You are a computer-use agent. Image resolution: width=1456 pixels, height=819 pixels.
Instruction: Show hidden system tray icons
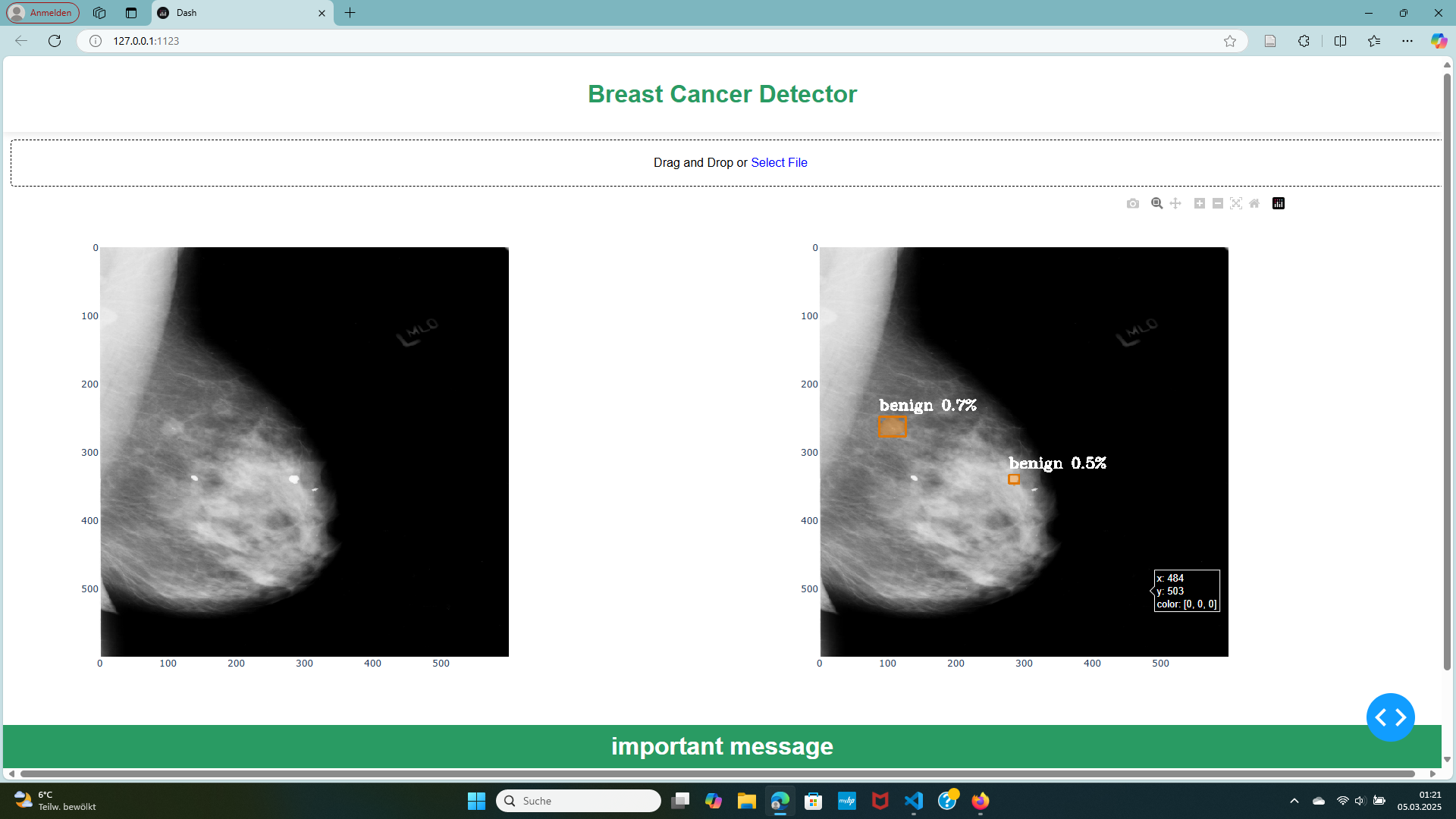[1294, 801]
